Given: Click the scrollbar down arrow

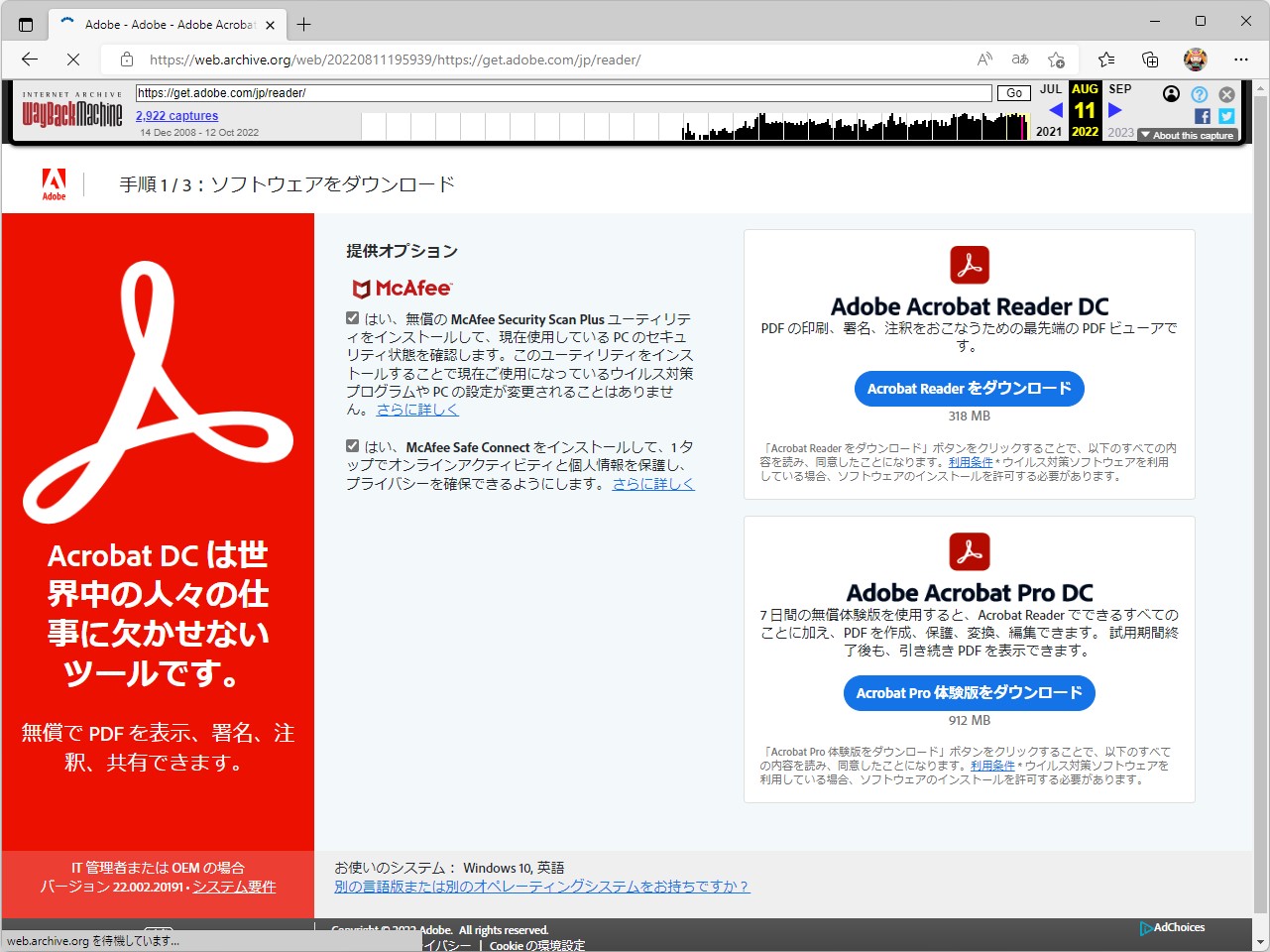Looking at the screenshot, I should click(1261, 942).
